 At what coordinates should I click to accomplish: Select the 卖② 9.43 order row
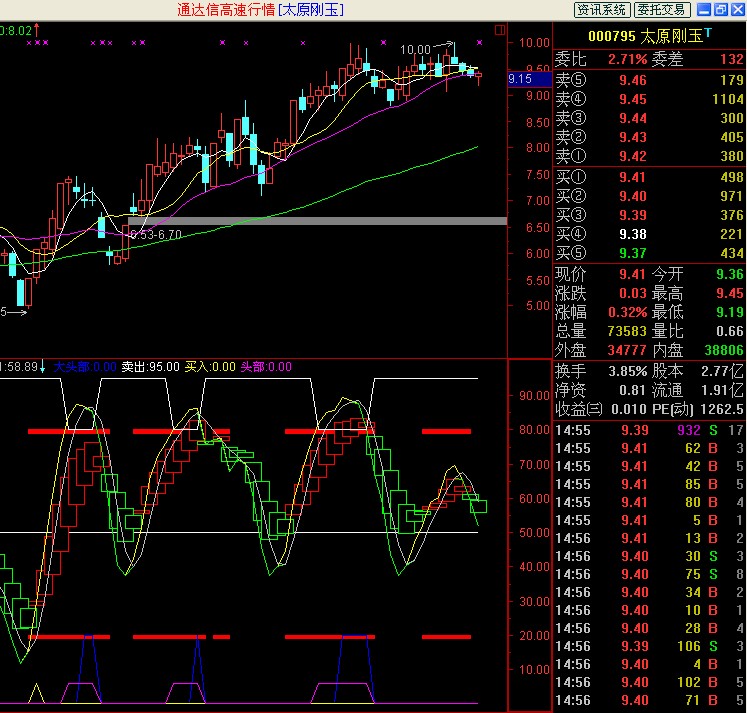(649, 137)
